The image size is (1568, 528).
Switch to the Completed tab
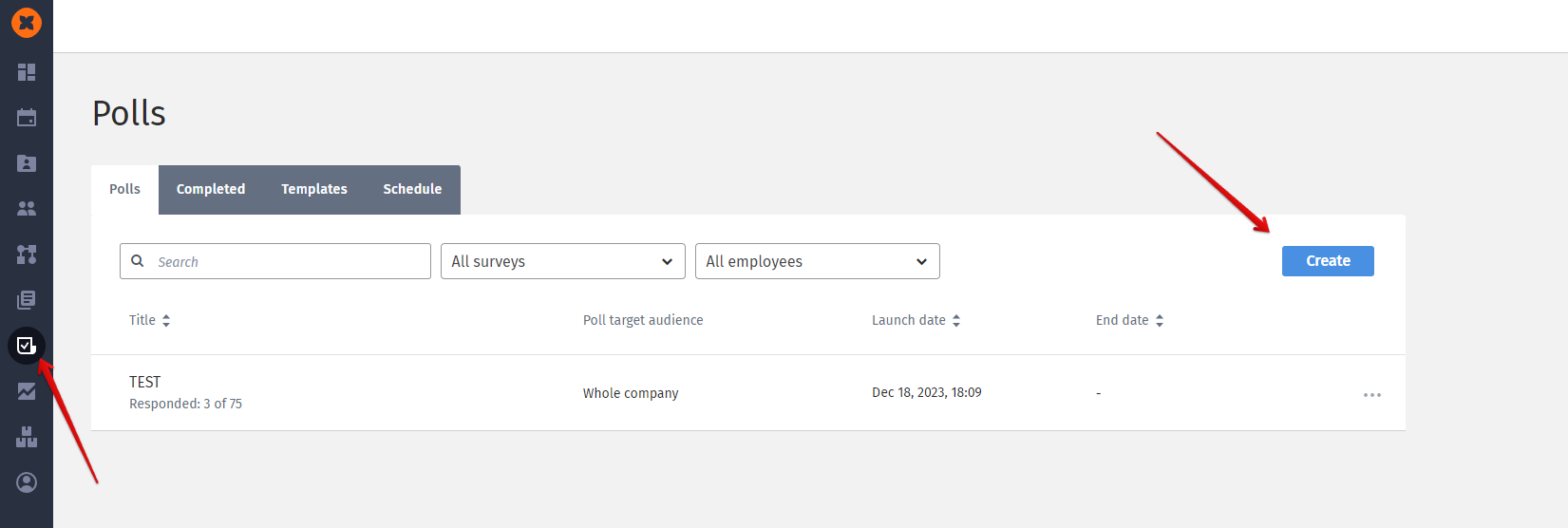[x=211, y=189]
